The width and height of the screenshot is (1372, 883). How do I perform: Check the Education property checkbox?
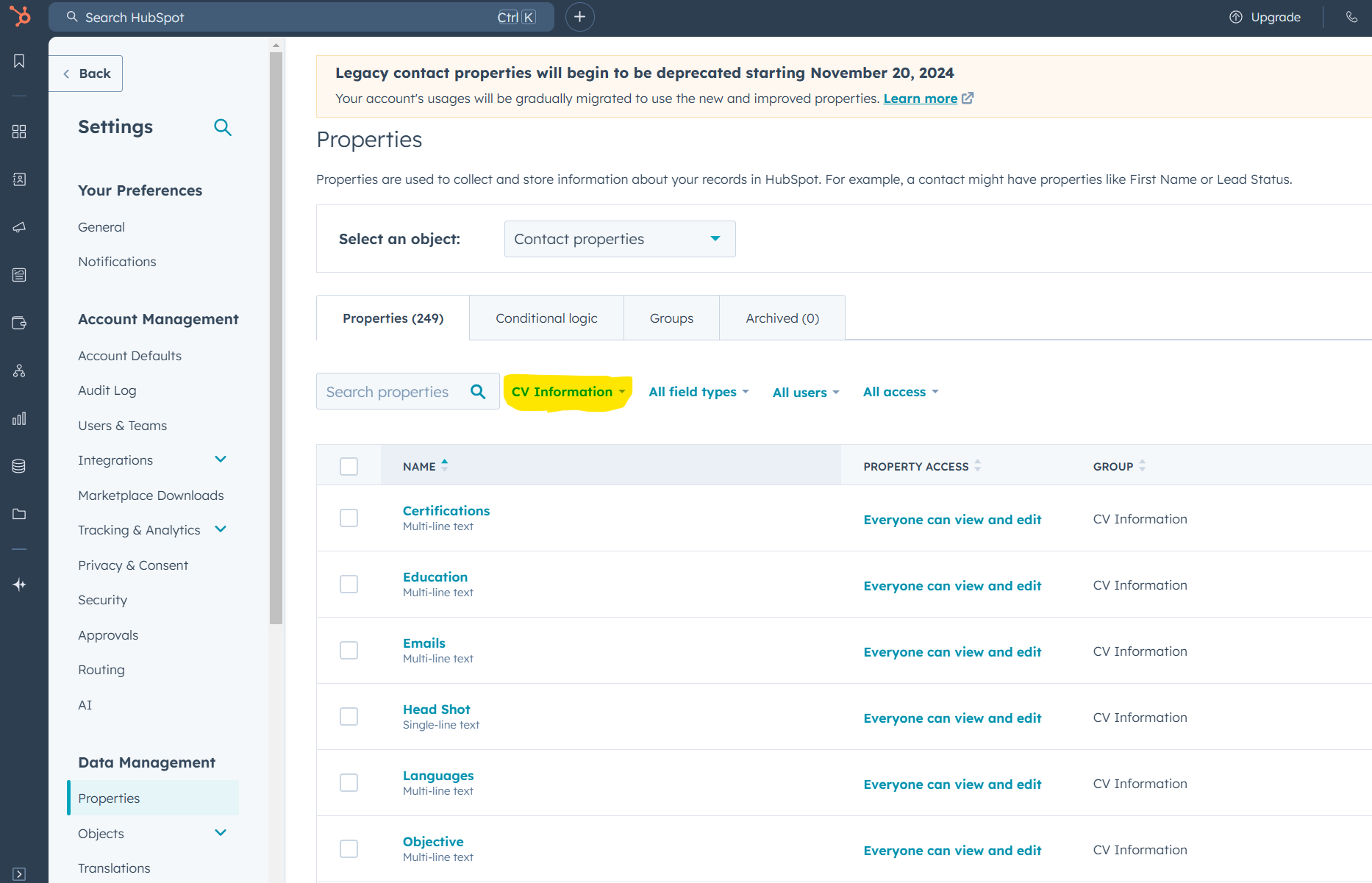349,584
